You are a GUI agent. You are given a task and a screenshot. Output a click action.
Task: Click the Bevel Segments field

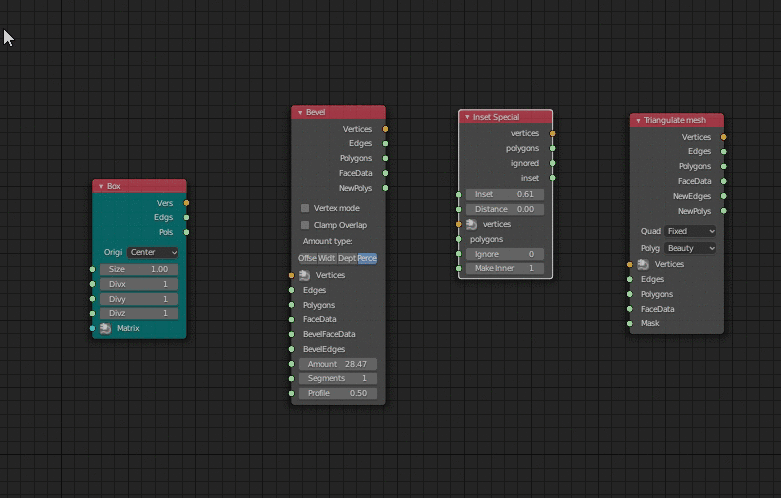click(338, 378)
